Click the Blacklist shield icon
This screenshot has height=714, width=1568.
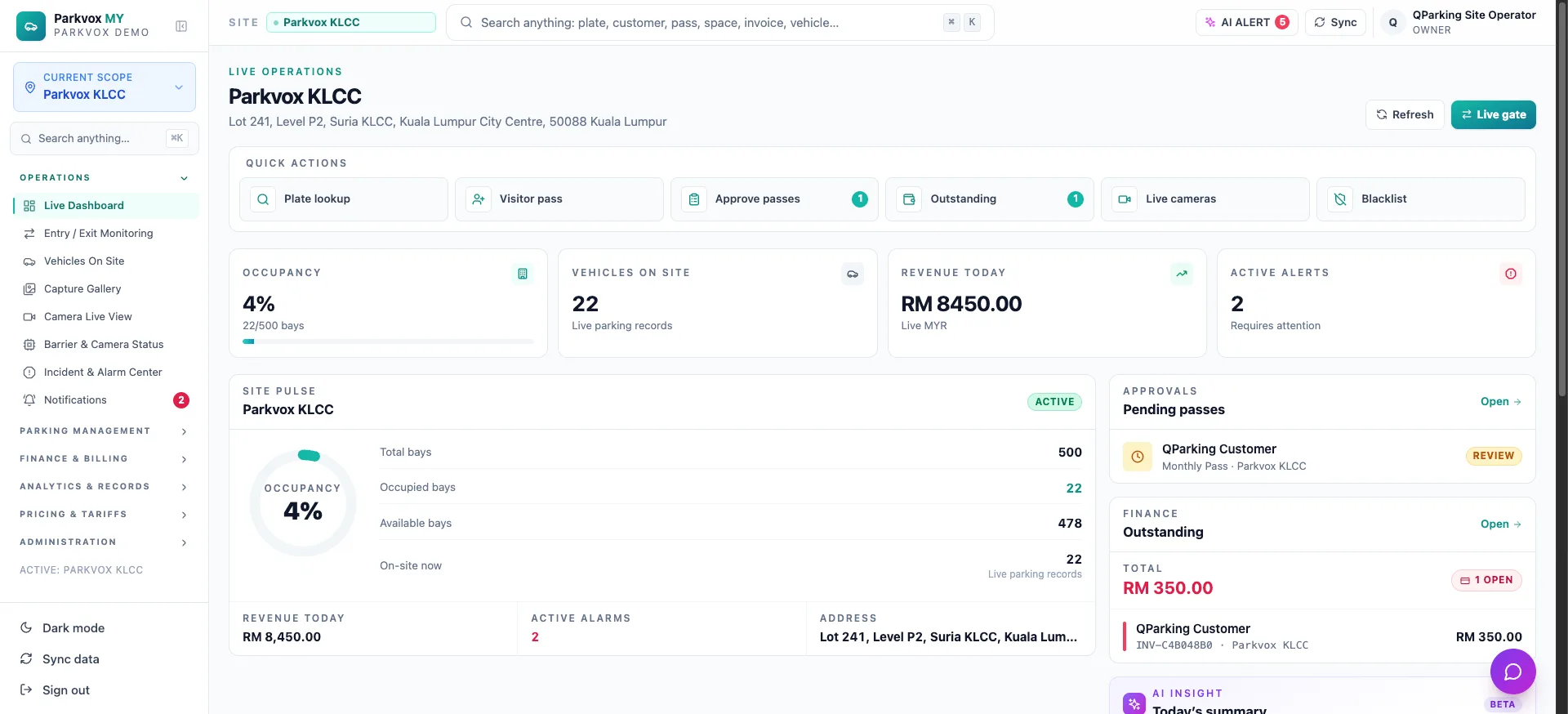(1340, 199)
